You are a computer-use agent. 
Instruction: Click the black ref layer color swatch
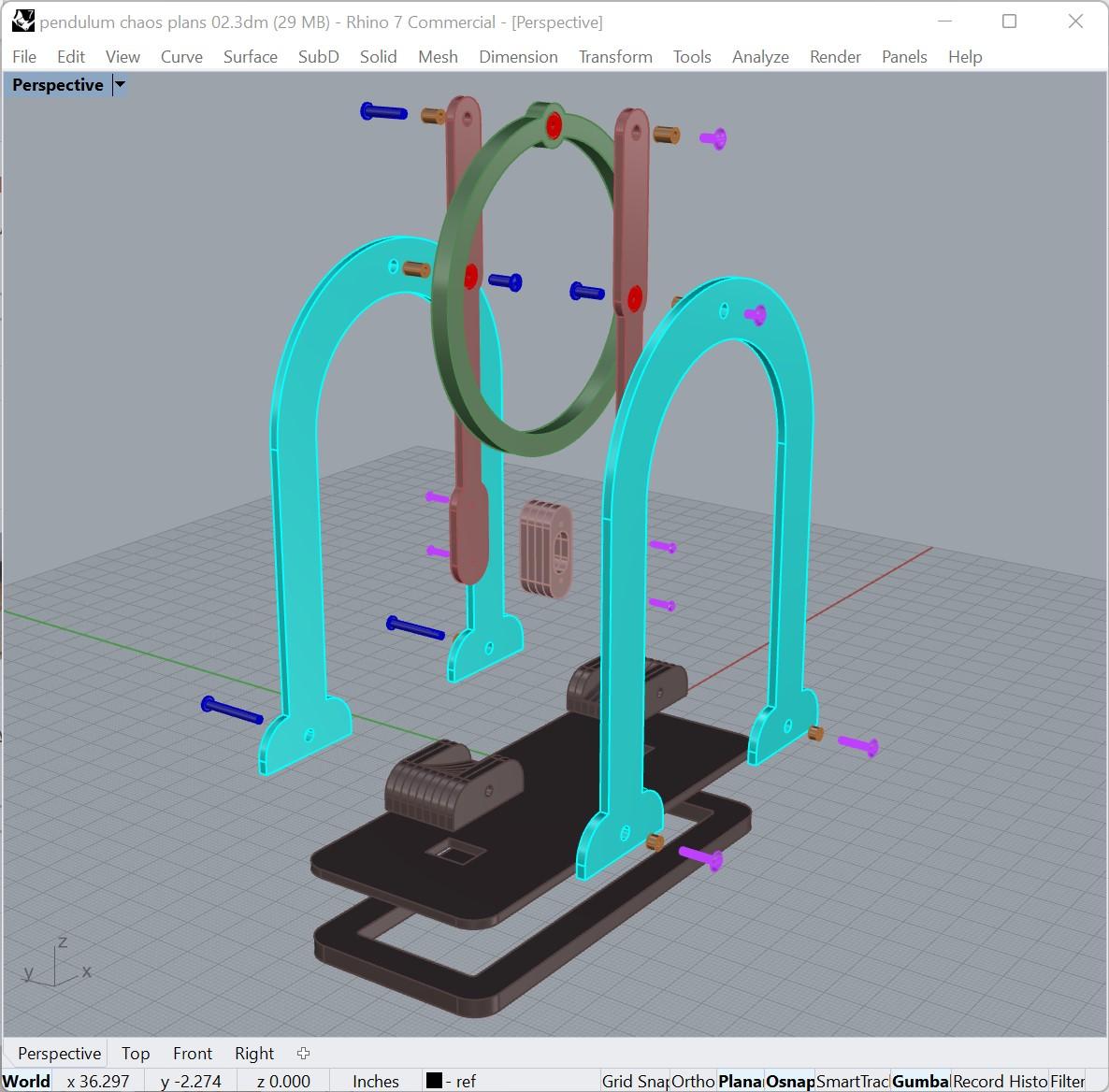(x=434, y=1081)
